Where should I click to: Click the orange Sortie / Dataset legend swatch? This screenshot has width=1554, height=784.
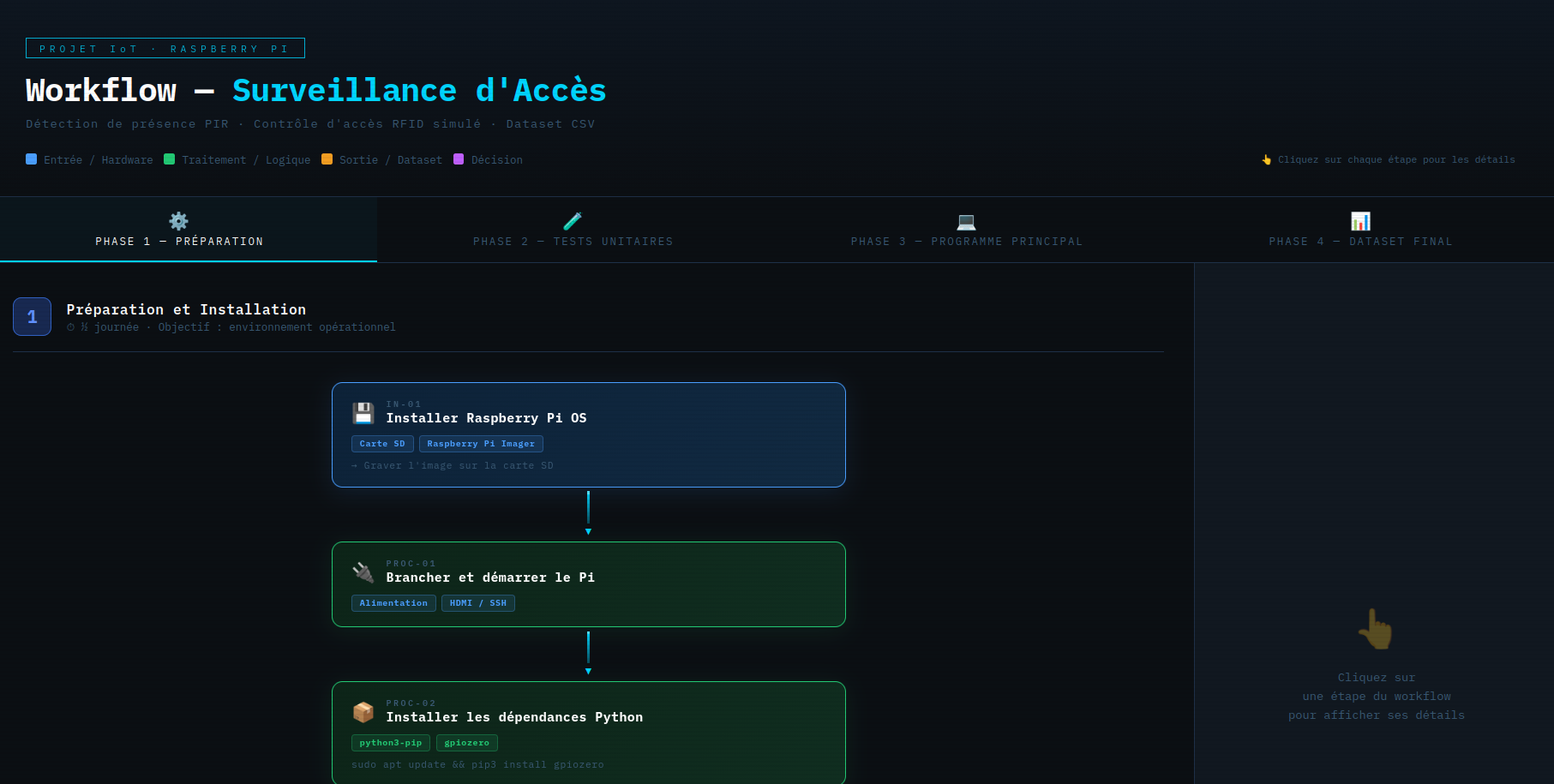click(x=327, y=159)
